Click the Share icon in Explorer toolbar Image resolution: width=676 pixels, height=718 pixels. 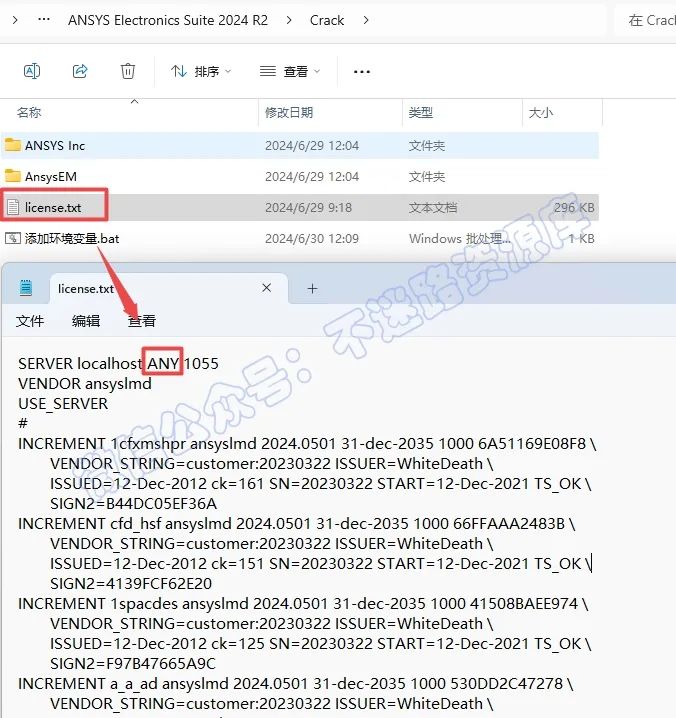point(80,71)
